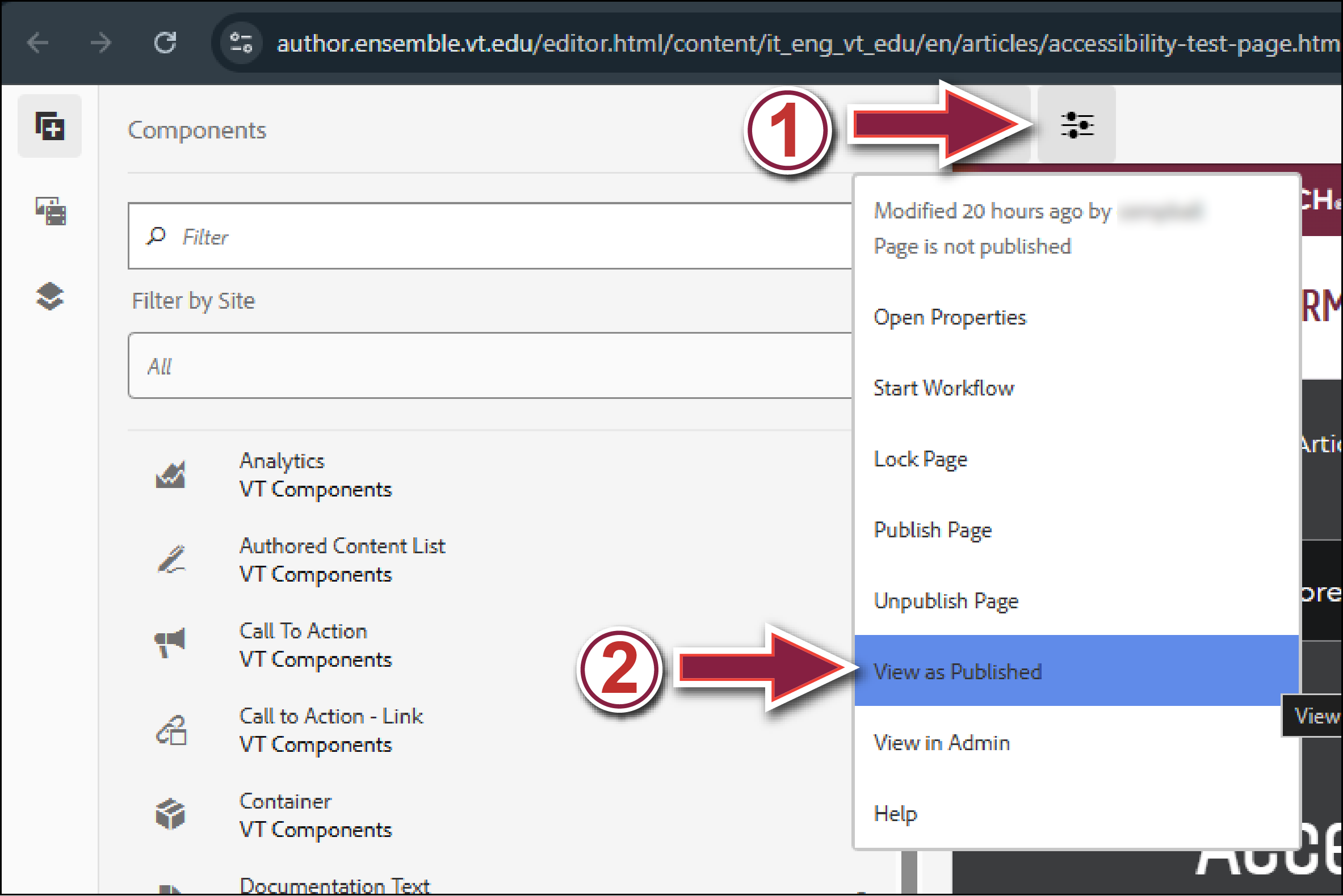1343x896 pixels.
Task: Reload the browser page
Action: (x=165, y=44)
